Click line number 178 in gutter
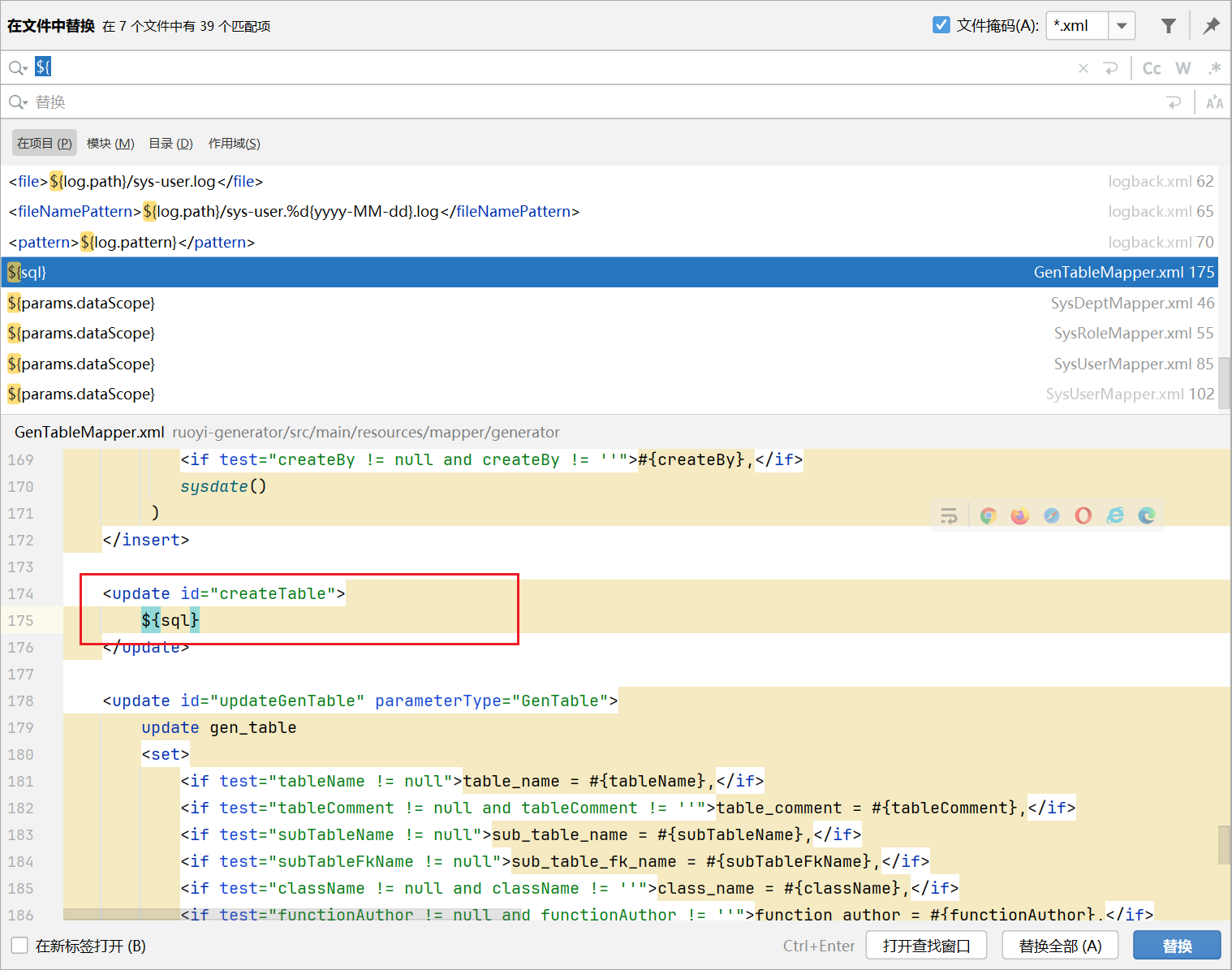 pos(21,701)
